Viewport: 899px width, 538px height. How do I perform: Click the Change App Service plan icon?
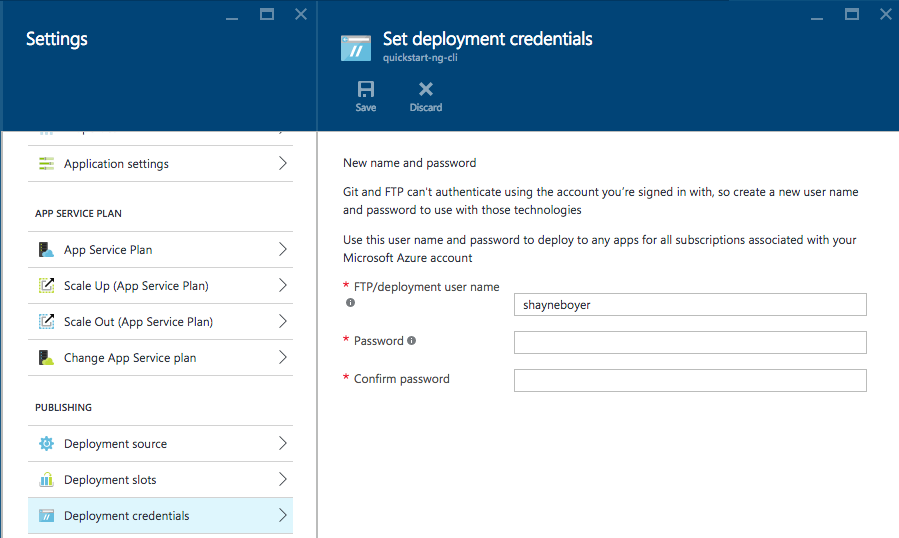click(x=46, y=358)
